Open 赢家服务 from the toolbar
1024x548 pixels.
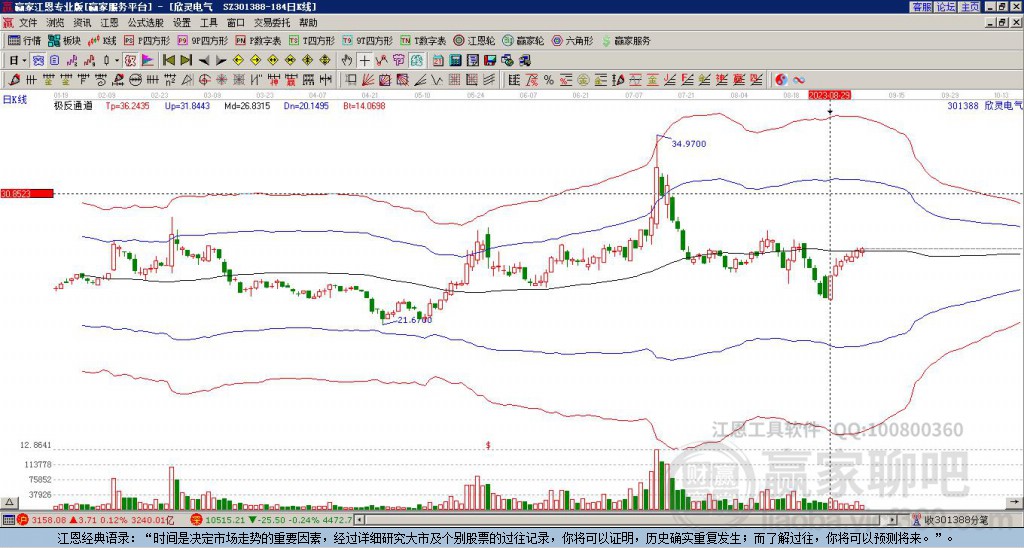626,41
